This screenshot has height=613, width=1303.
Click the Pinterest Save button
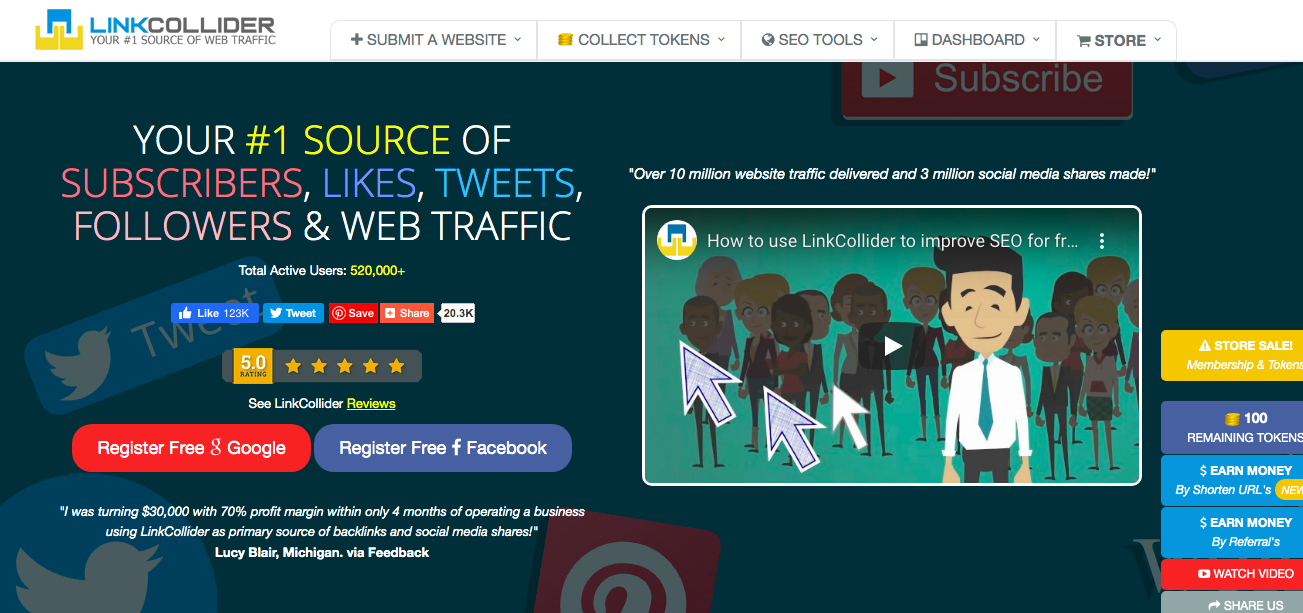pyautogui.click(x=353, y=313)
